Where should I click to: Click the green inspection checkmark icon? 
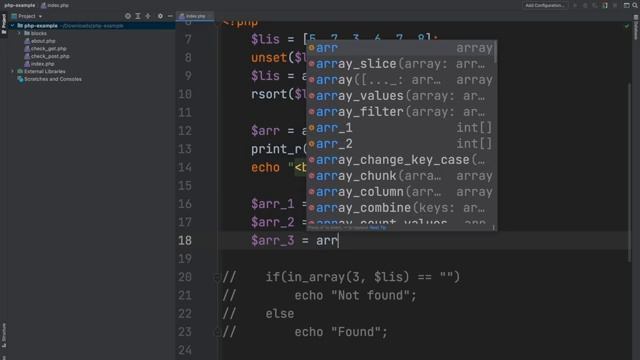click(x=627, y=26)
